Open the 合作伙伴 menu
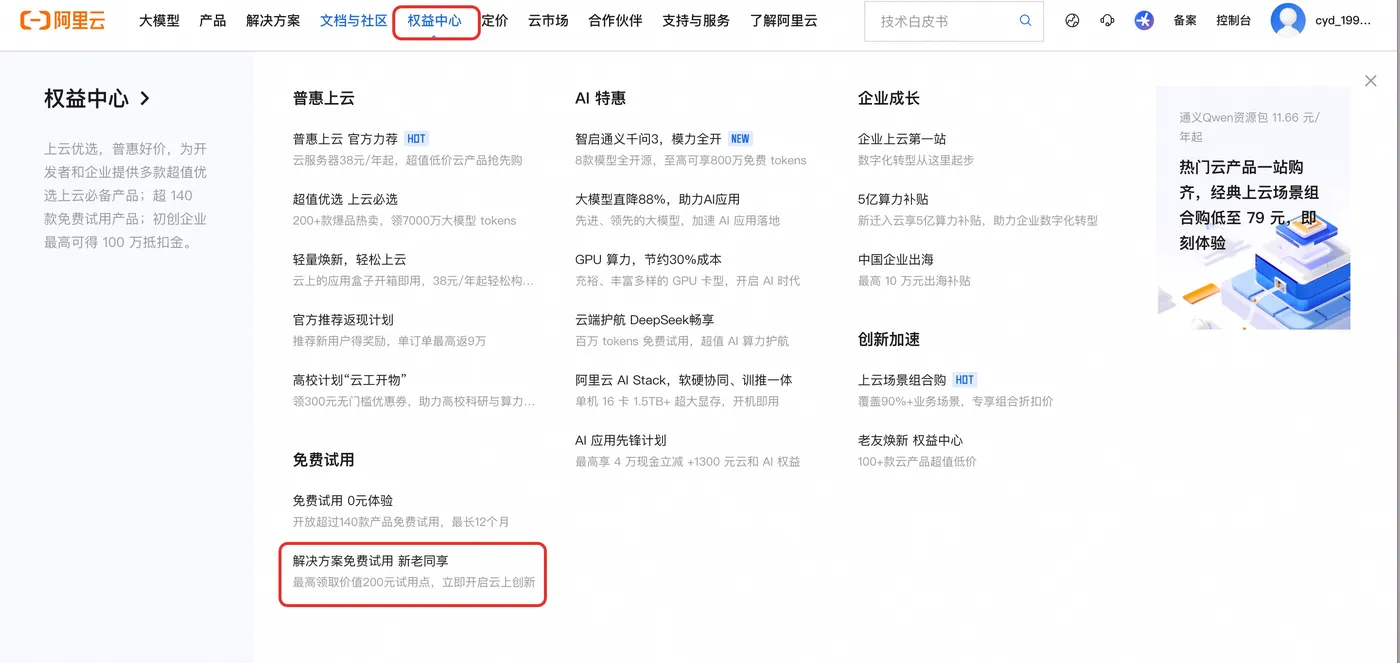 (615, 20)
